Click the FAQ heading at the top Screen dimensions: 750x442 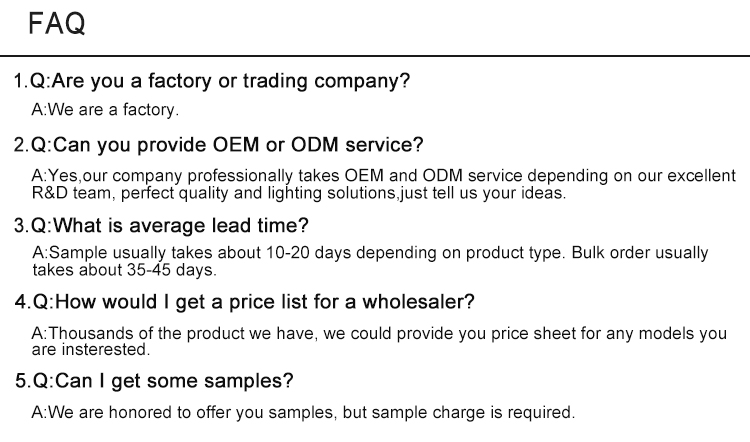pos(57,24)
